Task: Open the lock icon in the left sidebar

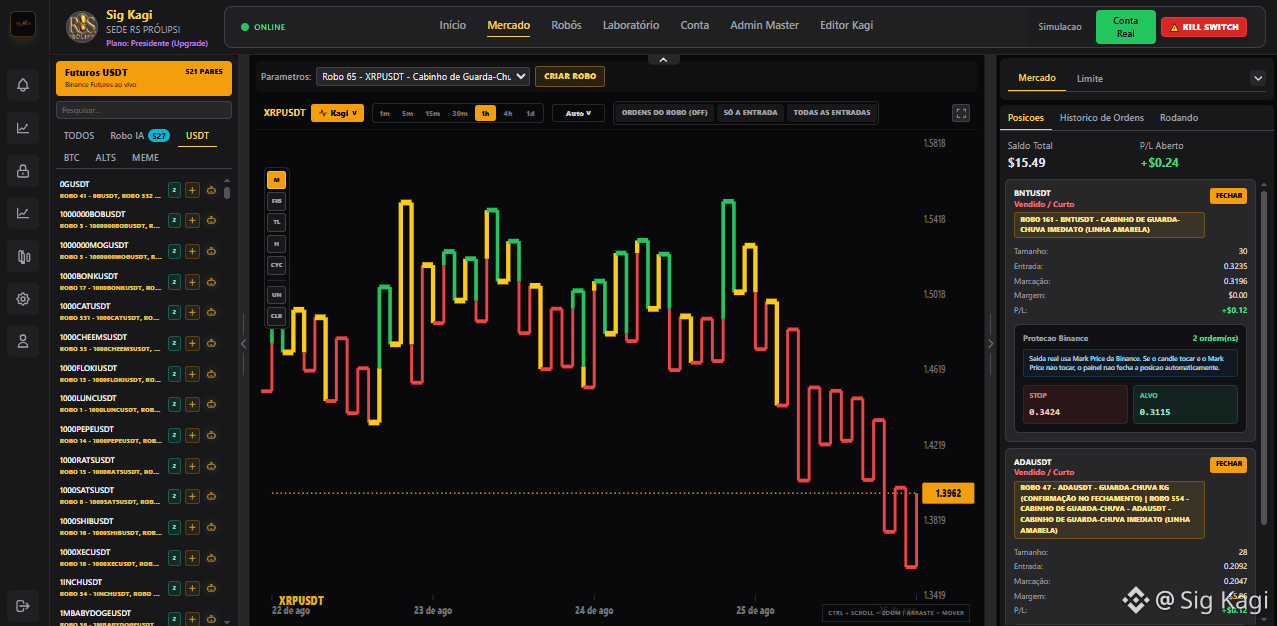Action: point(23,170)
